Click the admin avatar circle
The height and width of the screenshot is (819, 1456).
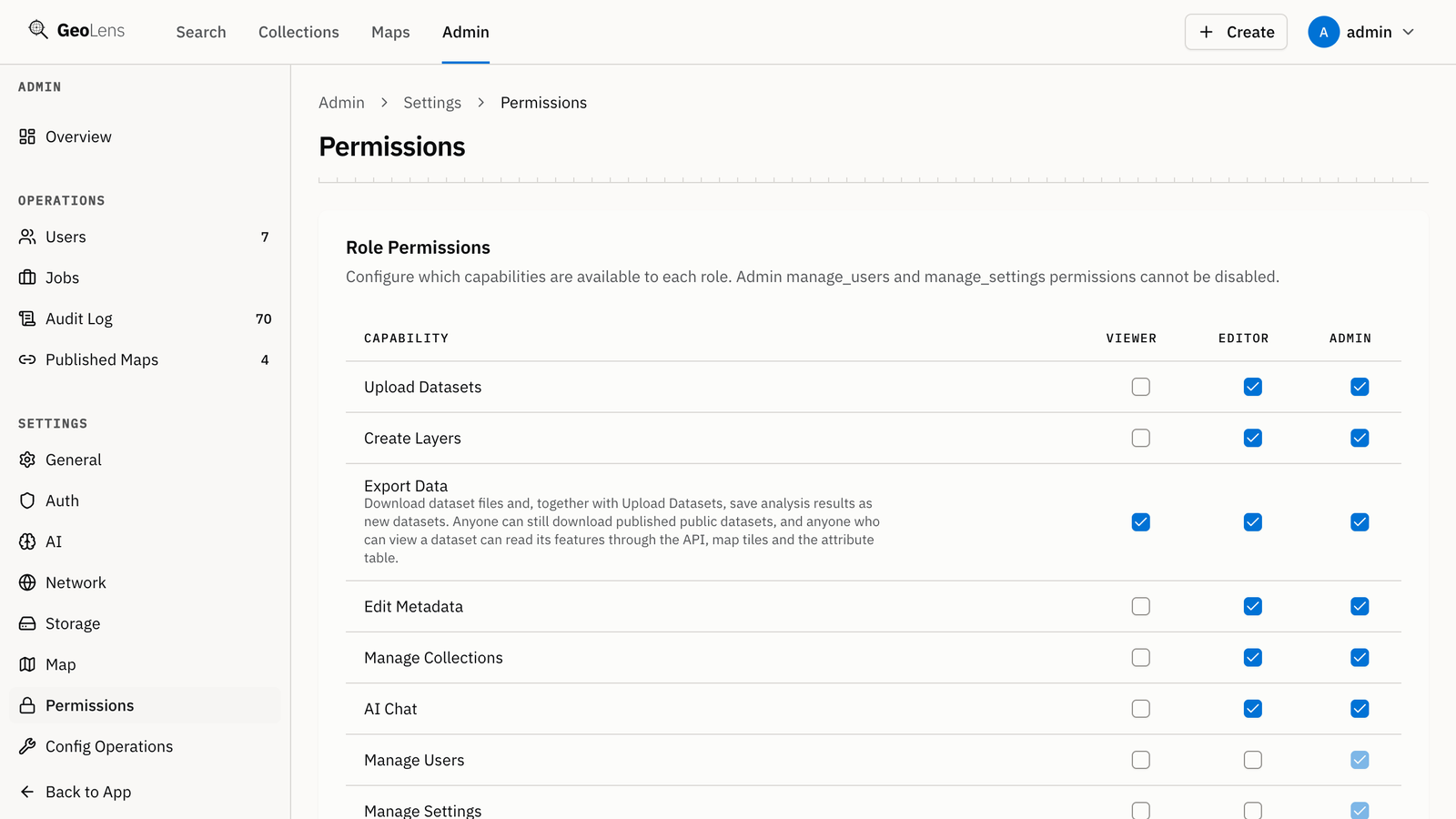click(x=1323, y=32)
